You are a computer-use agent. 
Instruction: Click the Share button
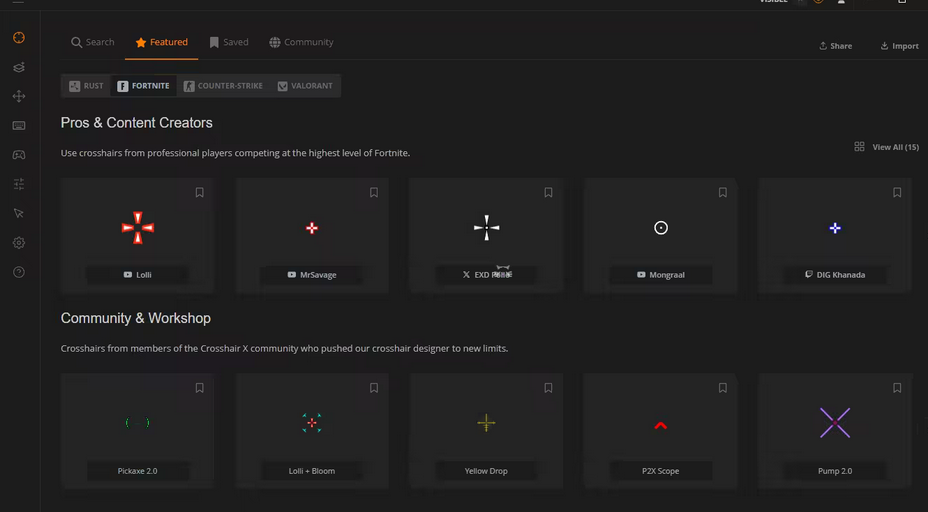click(835, 46)
